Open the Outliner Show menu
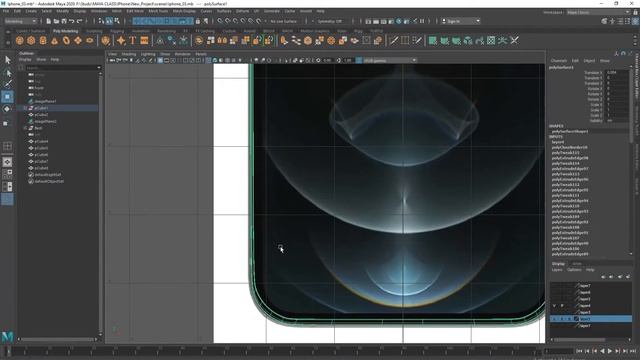 41,60
